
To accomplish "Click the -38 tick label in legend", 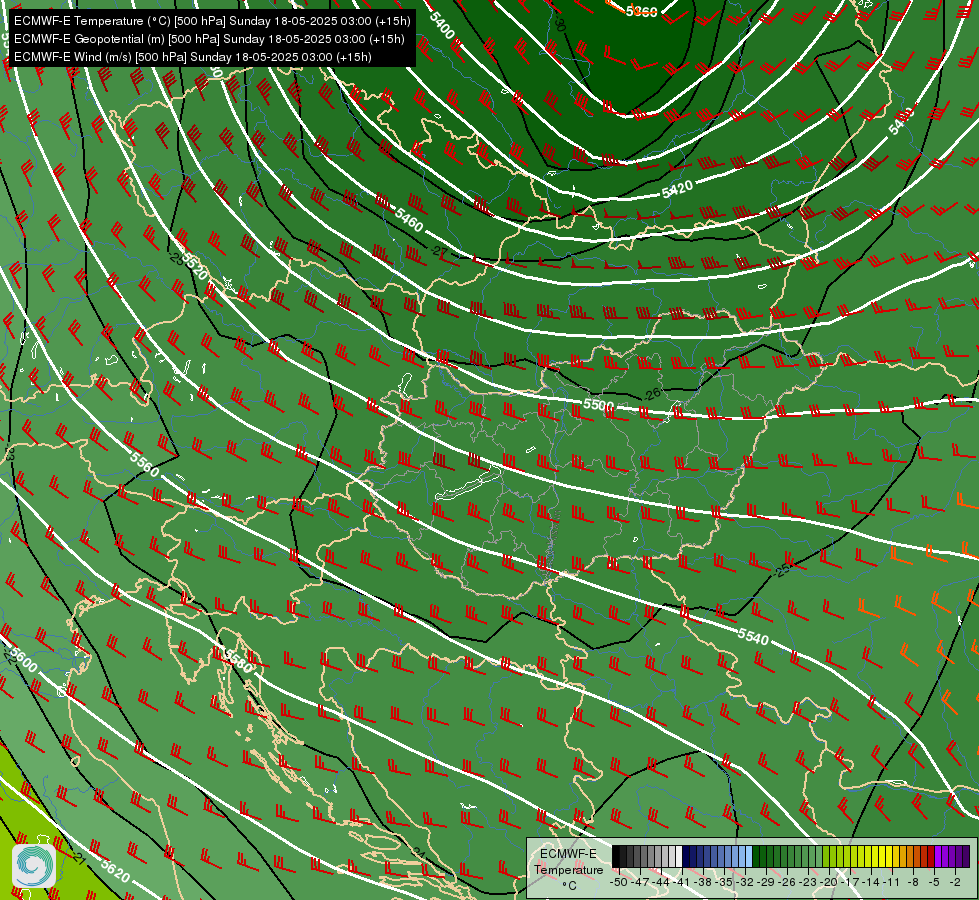I will click(x=702, y=883).
